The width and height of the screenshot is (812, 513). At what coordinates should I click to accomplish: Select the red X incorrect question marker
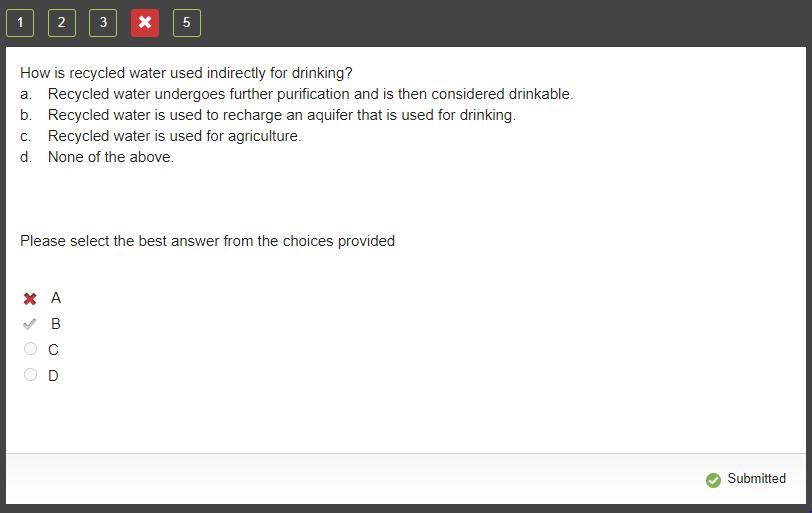point(145,23)
